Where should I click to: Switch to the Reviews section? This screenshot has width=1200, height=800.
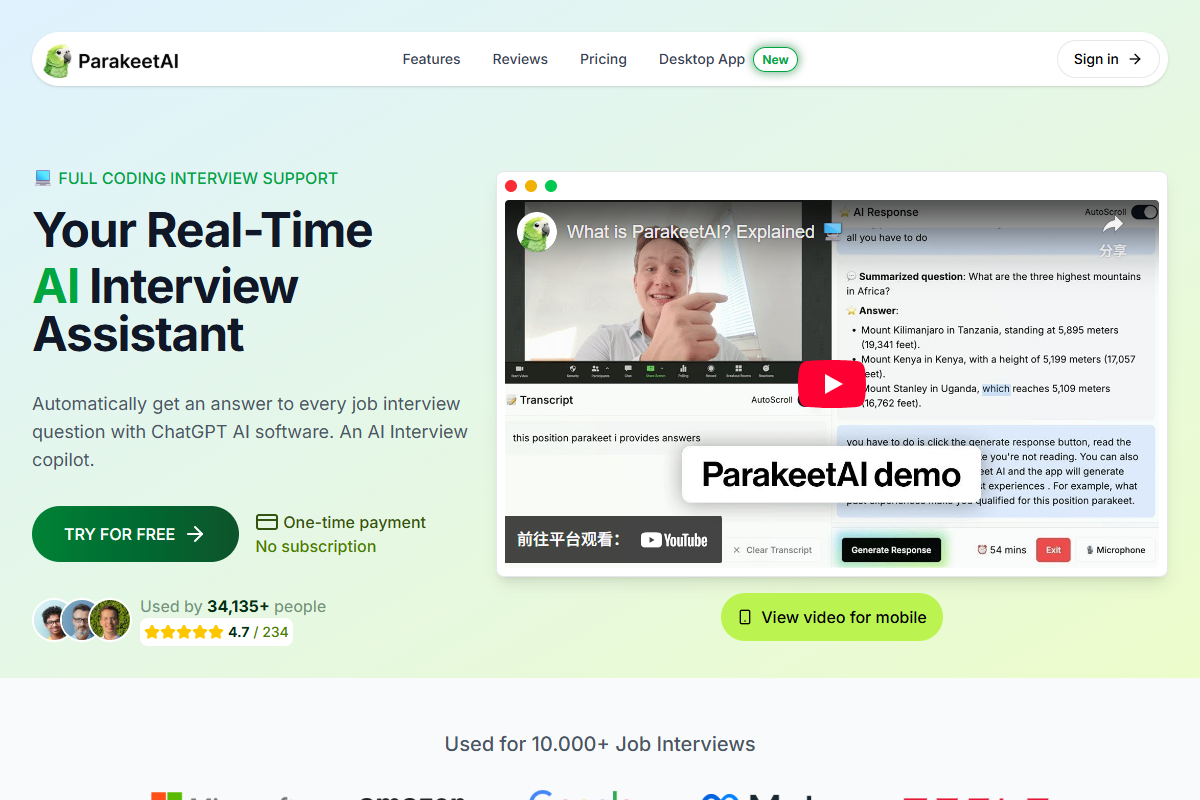[520, 59]
